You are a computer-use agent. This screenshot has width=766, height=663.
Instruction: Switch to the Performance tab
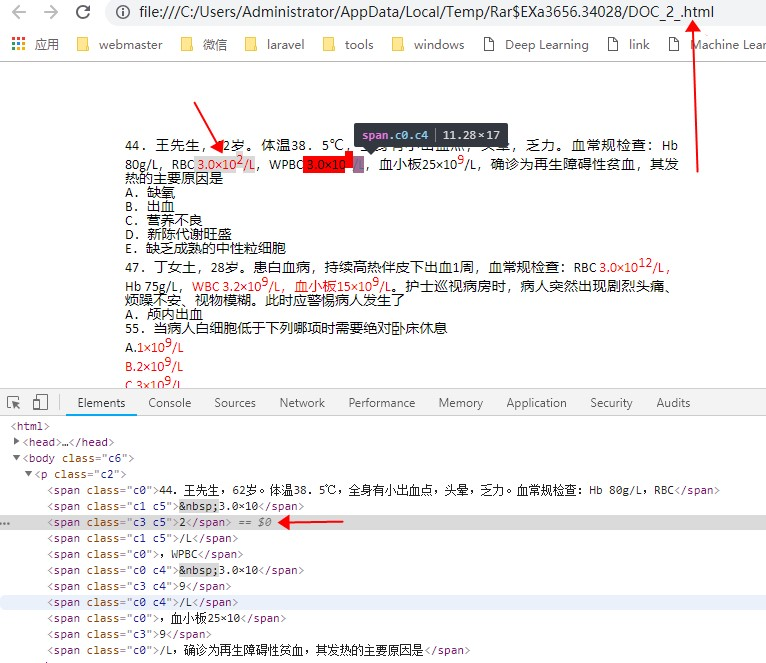[x=382, y=403]
